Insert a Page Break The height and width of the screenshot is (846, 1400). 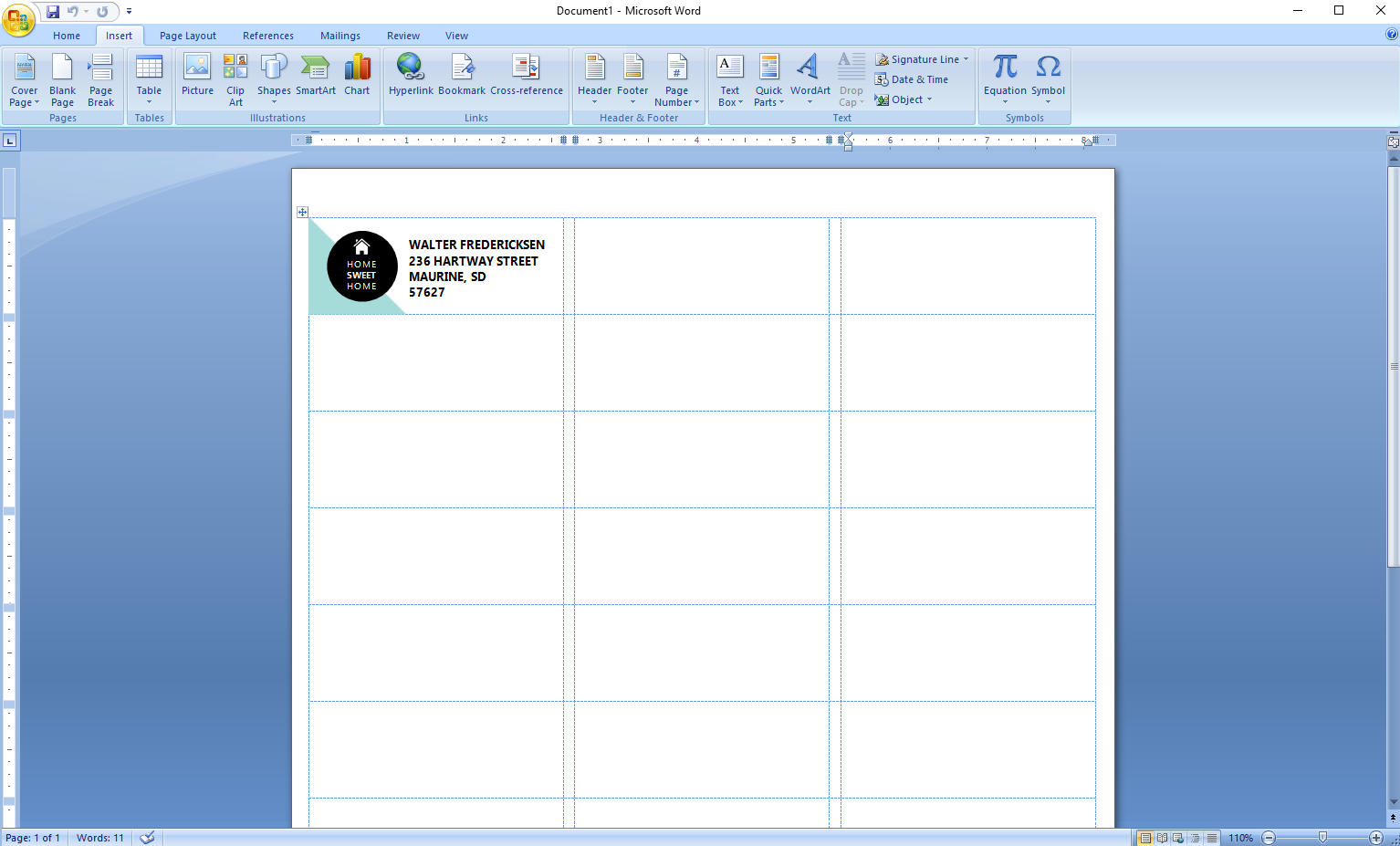click(x=100, y=78)
